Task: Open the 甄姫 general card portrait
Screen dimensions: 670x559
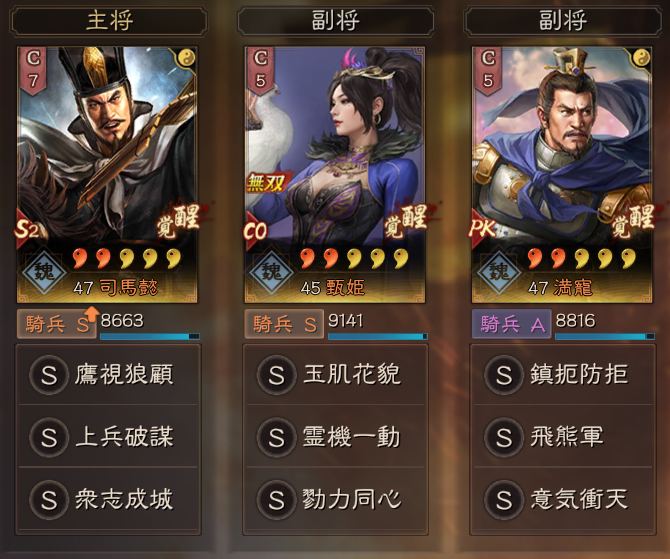Action: coord(335,175)
